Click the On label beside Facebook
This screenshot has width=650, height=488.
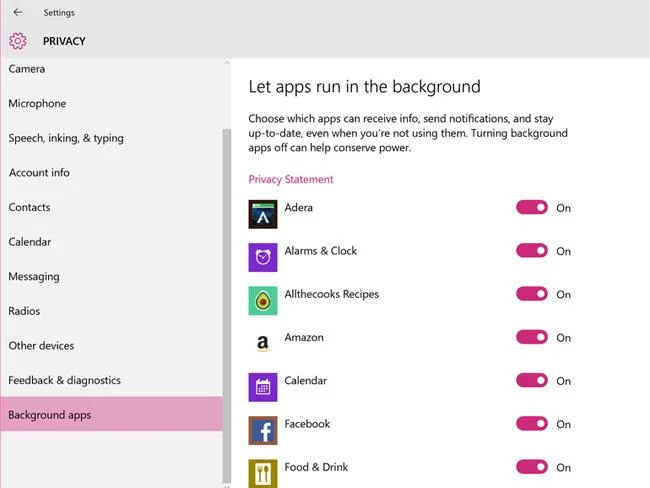pos(563,424)
